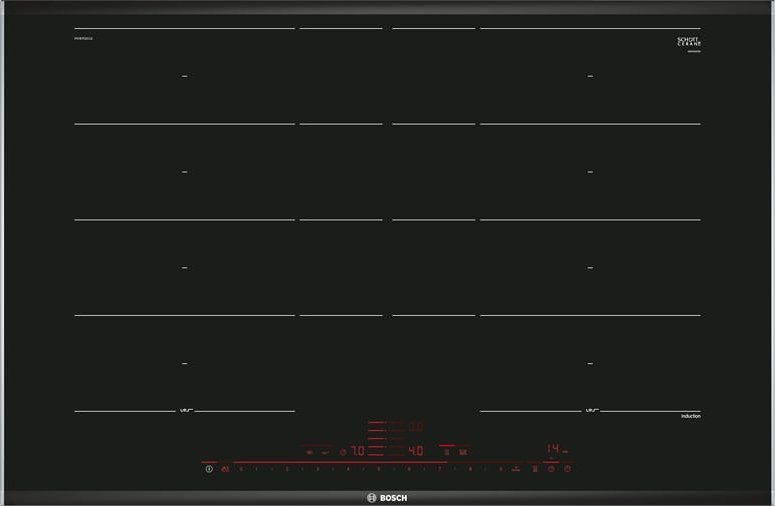
Task: Tap the red childproof lock symbol beside power
Action: pyautogui.click(x=225, y=468)
